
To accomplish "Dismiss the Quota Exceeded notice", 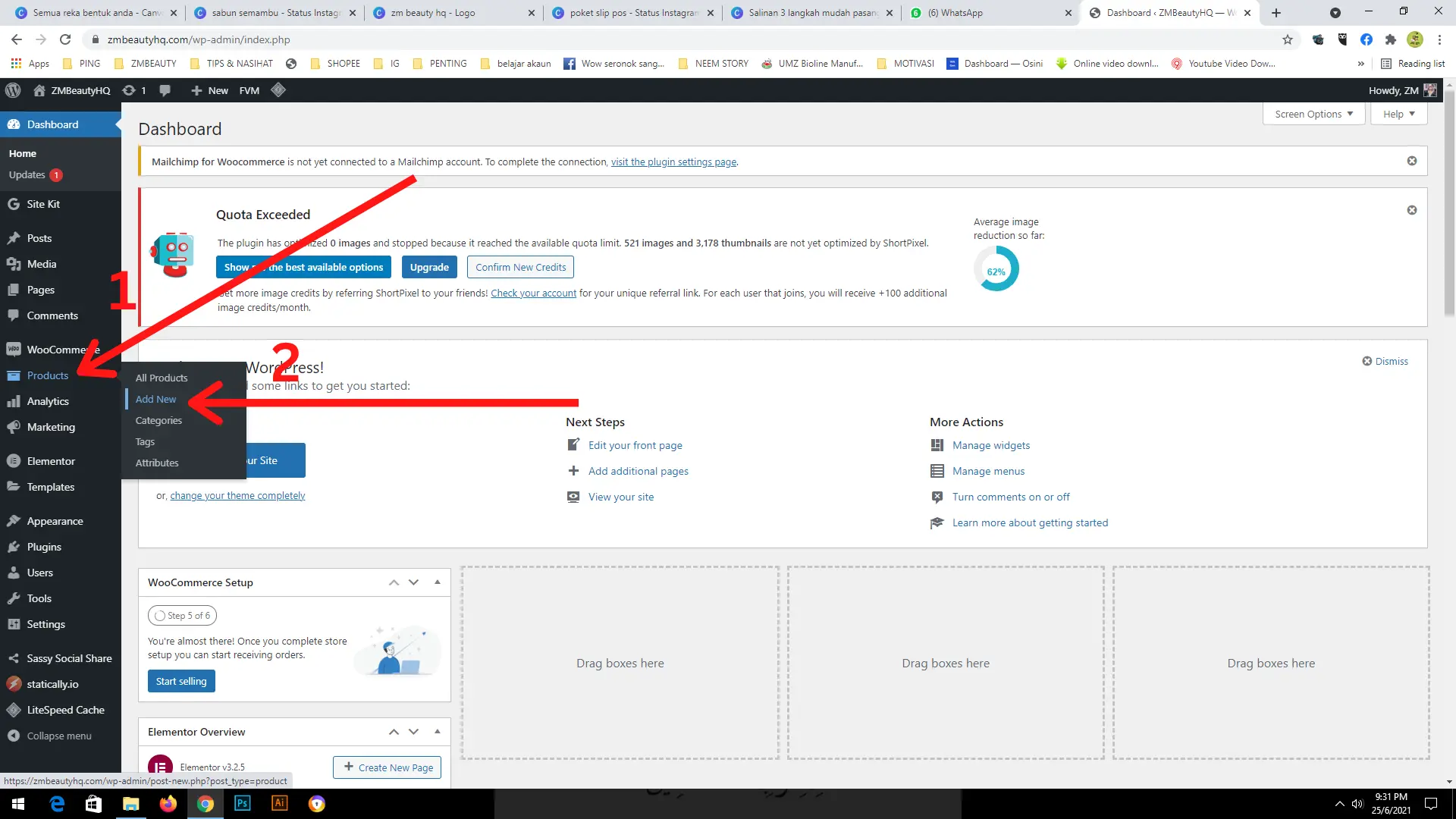I will (x=1412, y=210).
